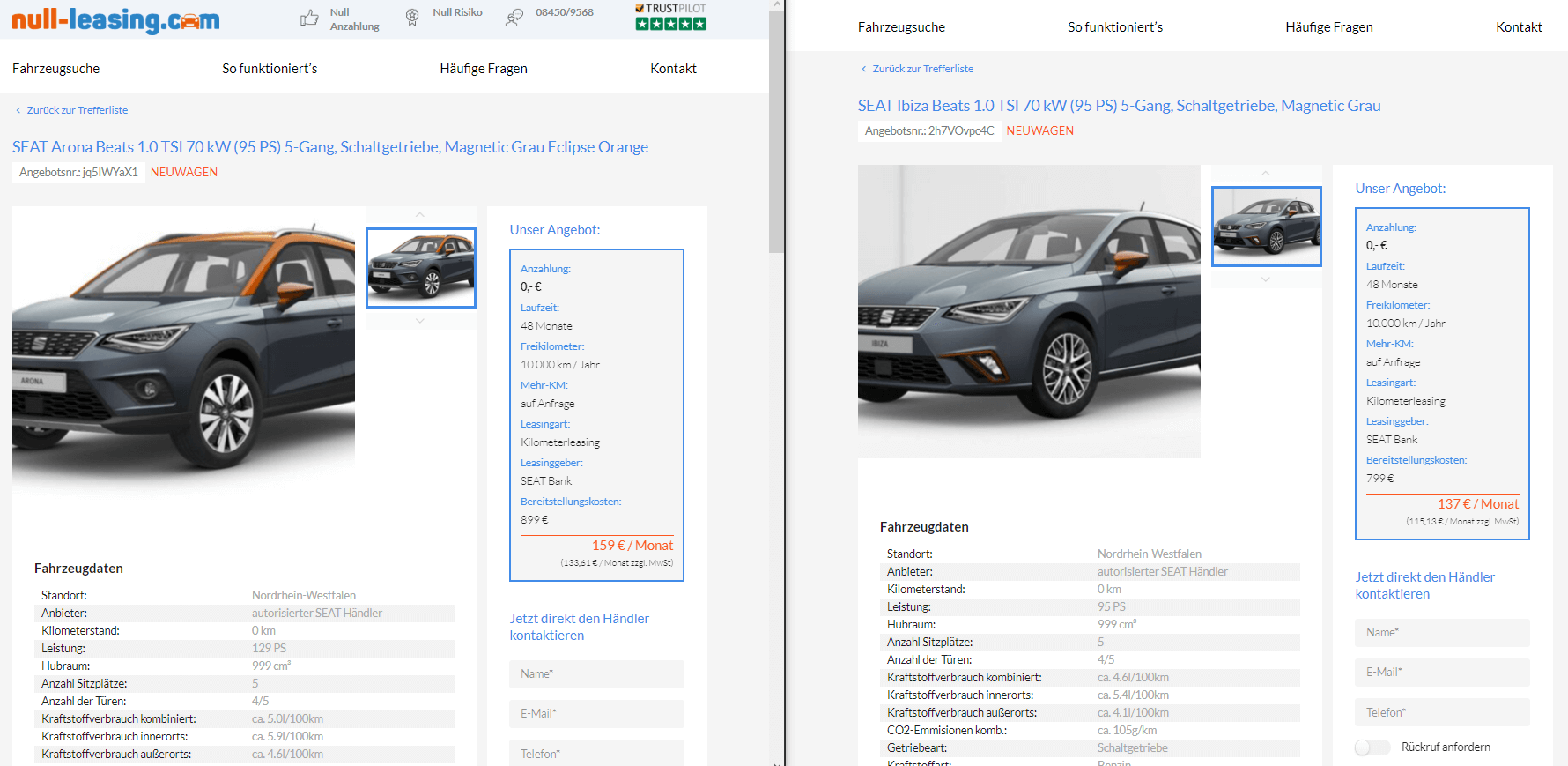The width and height of the screenshot is (1568, 766).
Task: Focus the Name field in left window
Action: [x=596, y=673]
